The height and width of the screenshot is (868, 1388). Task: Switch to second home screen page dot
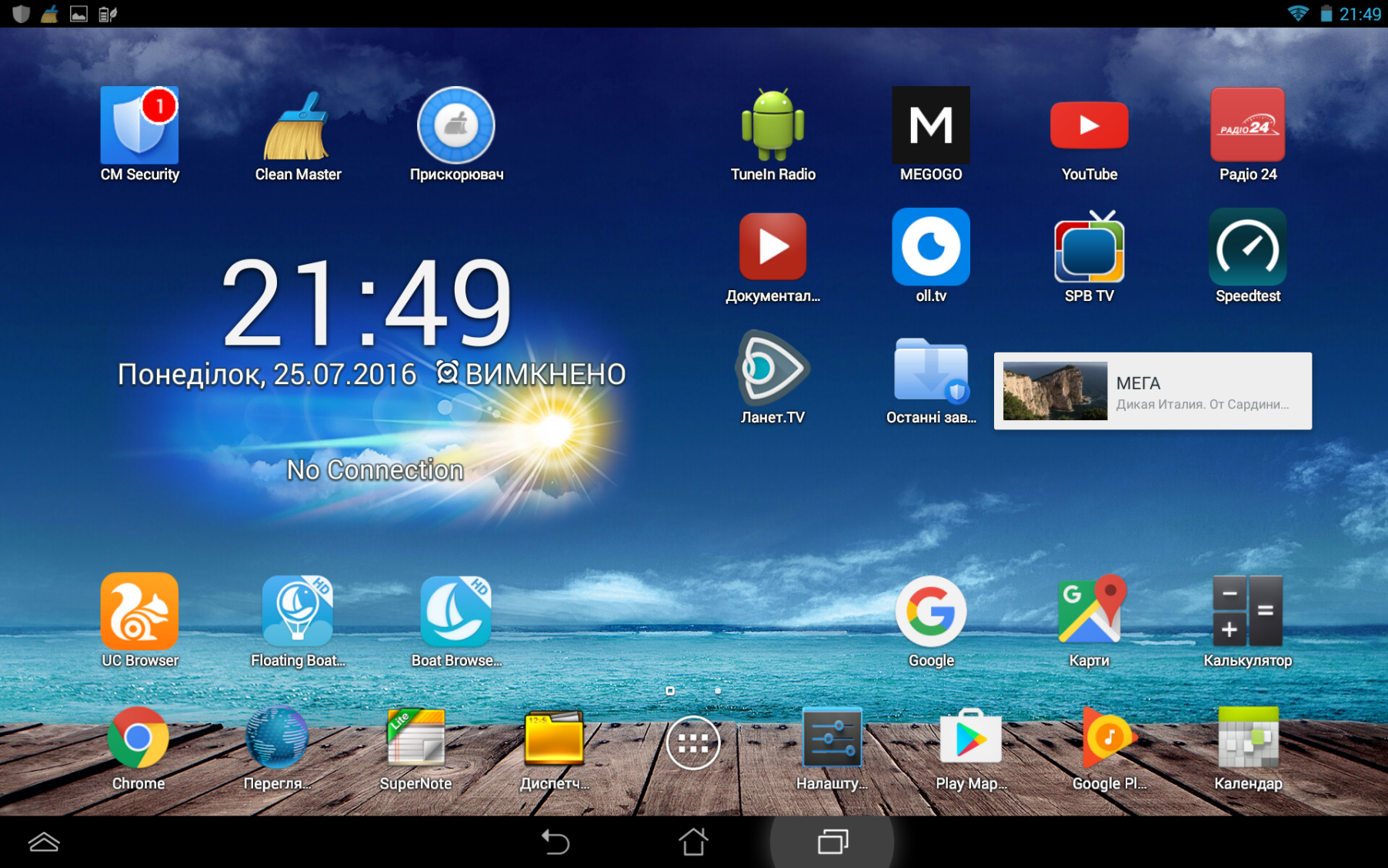718,691
